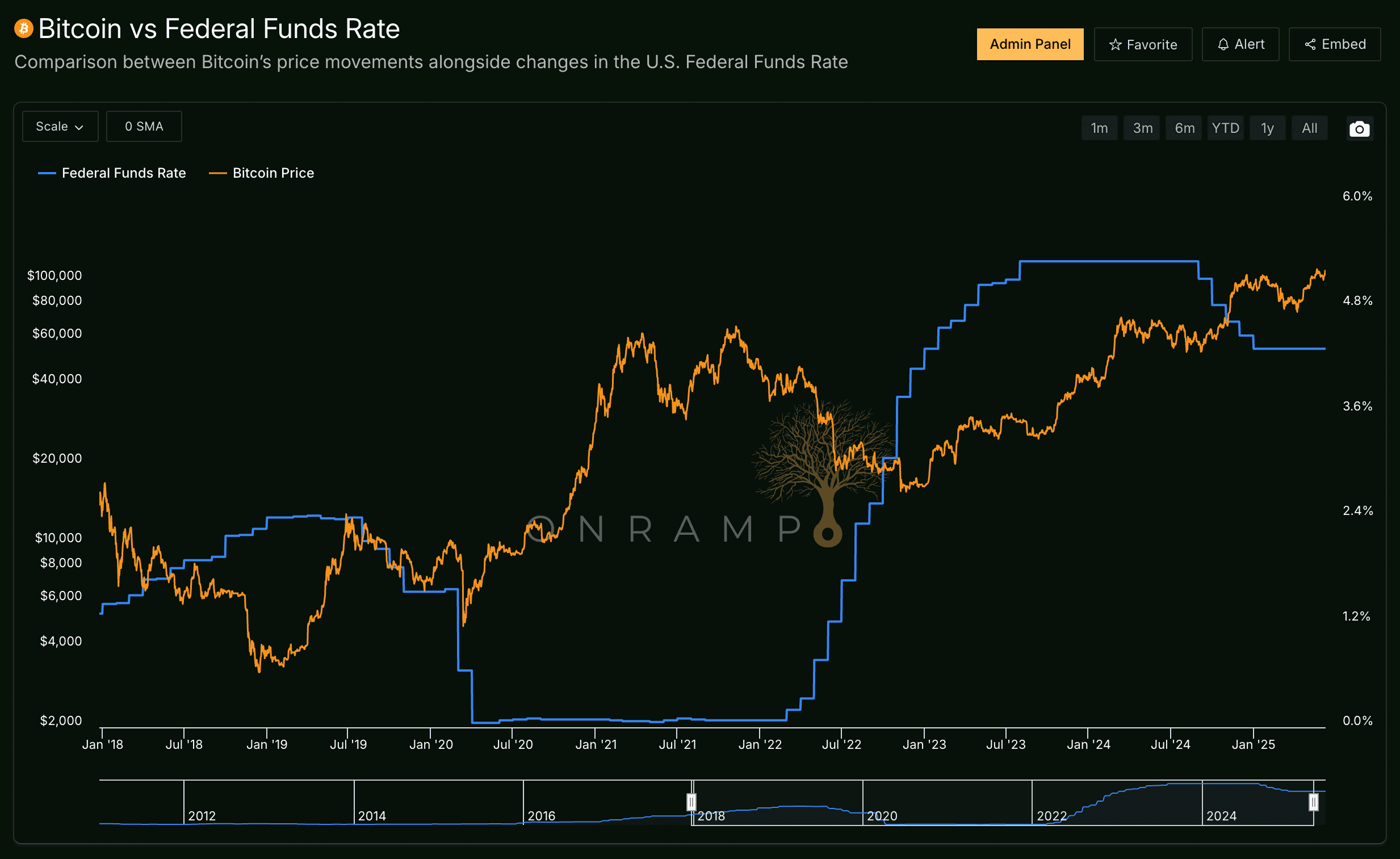1400x859 pixels.
Task: Select the 1m time range
Action: pos(1099,128)
